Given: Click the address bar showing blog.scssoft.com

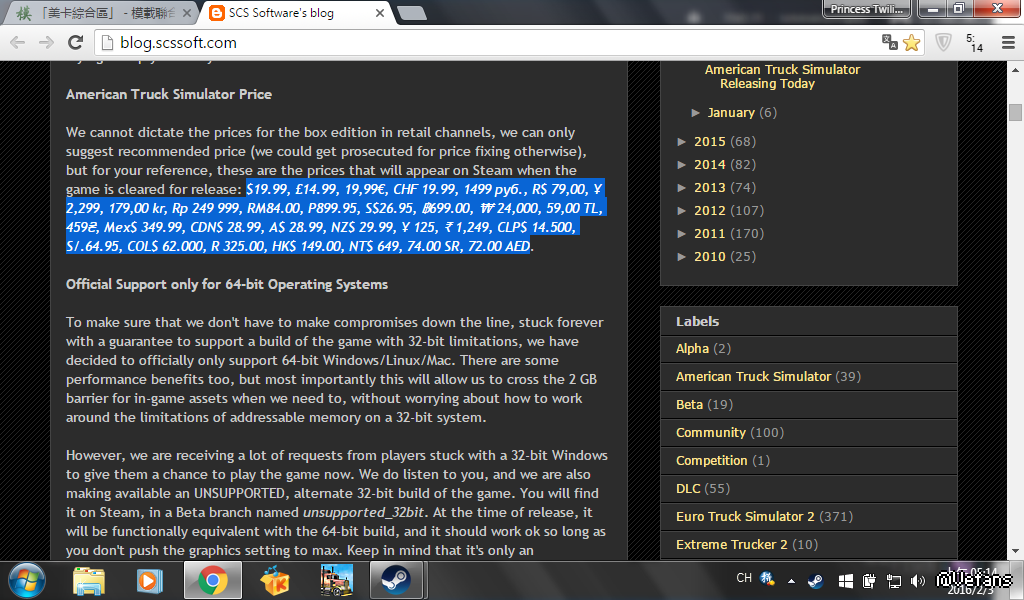Looking at the screenshot, I should click(x=490, y=42).
